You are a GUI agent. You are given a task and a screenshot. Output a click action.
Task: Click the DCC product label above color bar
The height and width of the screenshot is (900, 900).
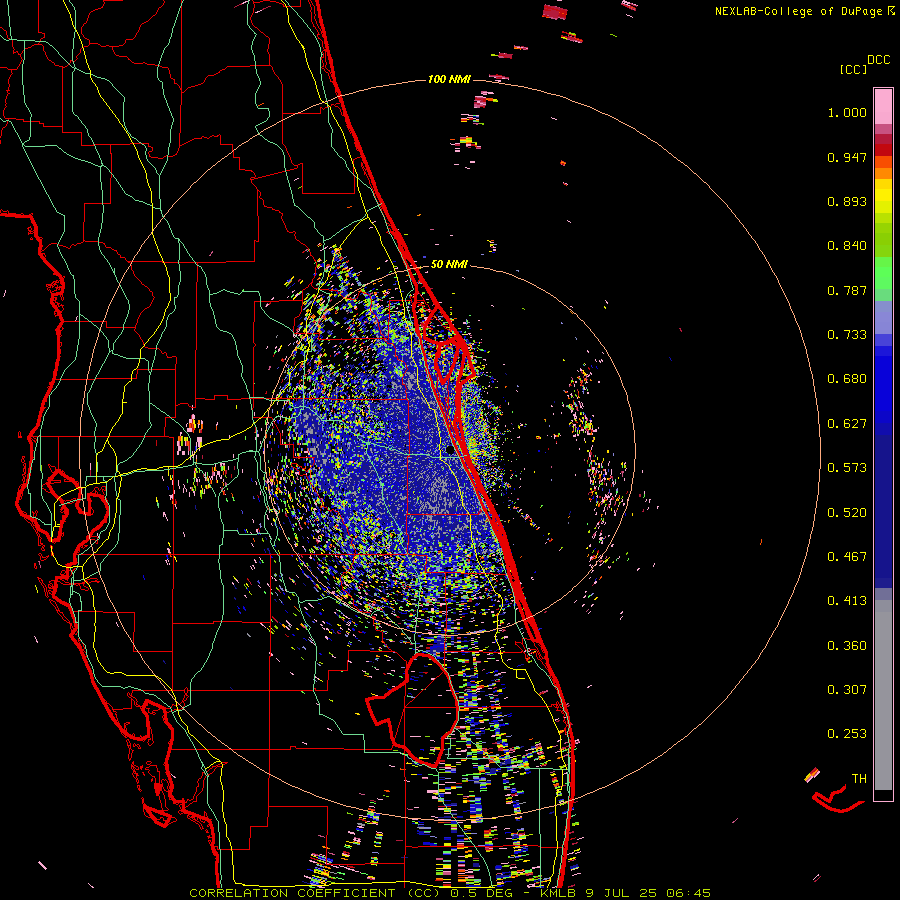(x=879, y=60)
